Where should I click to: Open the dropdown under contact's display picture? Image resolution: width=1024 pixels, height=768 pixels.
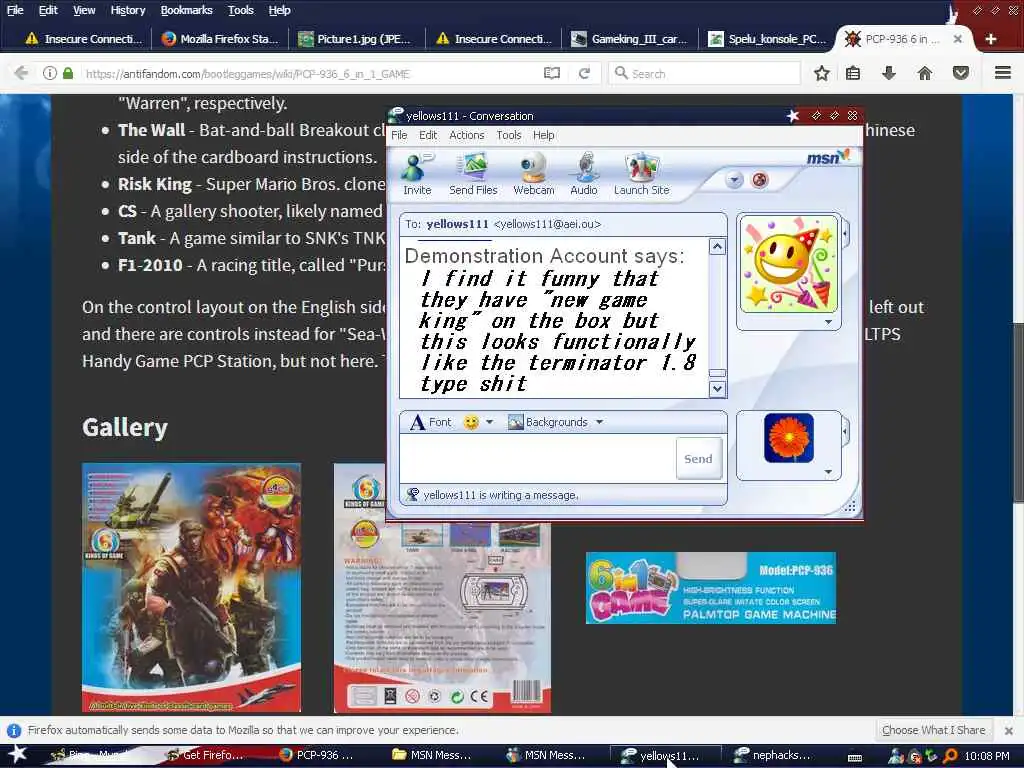[828, 322]
